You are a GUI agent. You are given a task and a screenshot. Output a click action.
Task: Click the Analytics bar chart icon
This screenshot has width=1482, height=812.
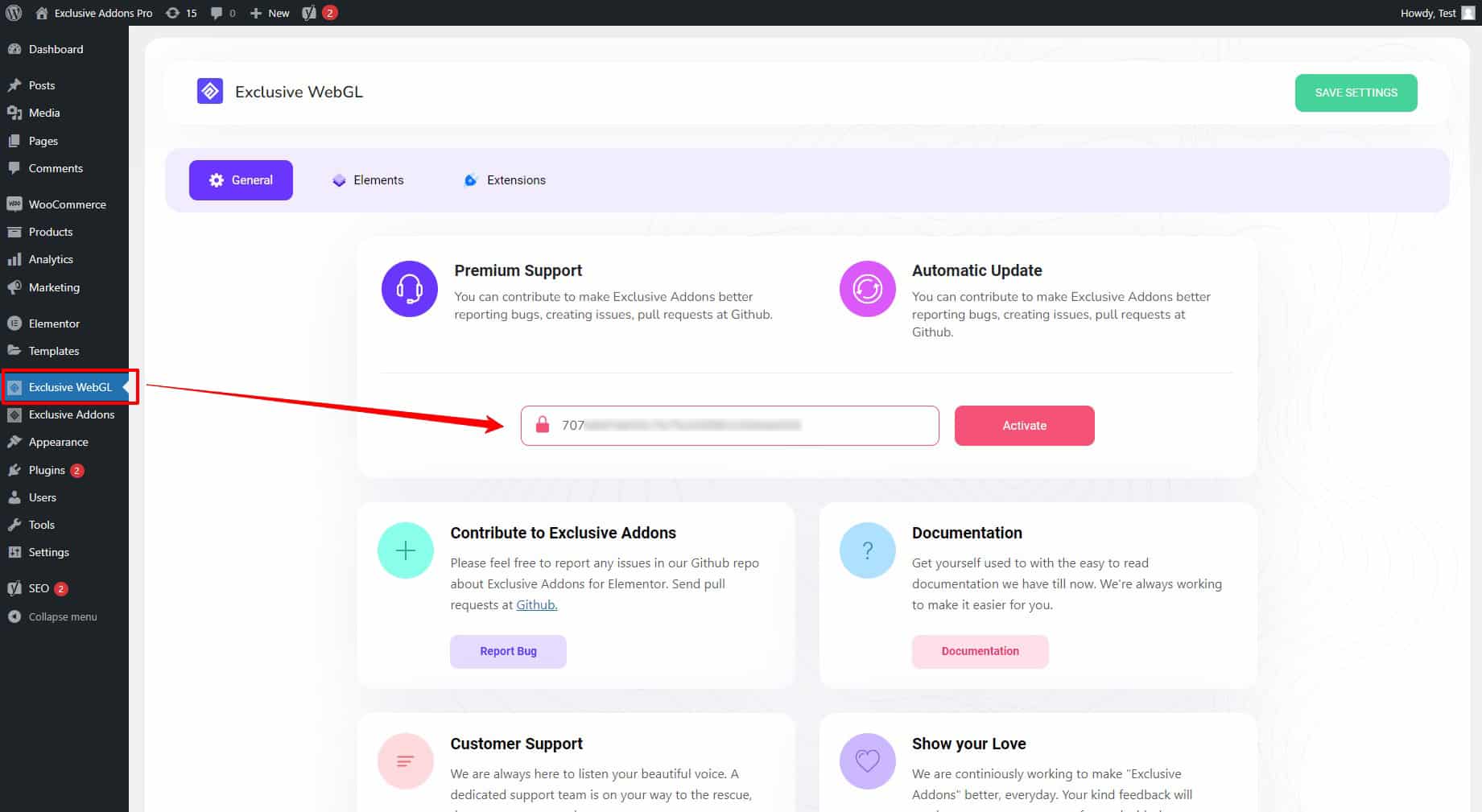coord(14,259)
